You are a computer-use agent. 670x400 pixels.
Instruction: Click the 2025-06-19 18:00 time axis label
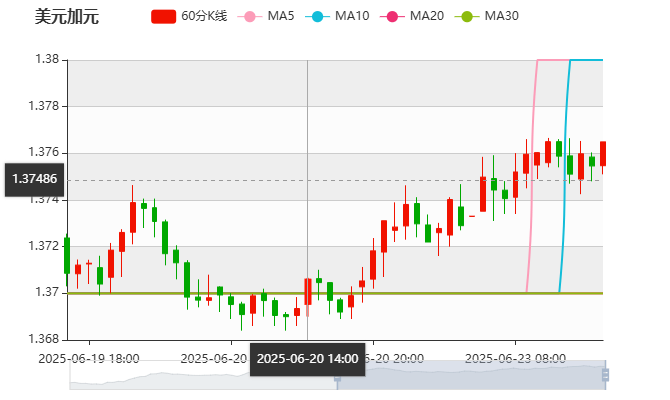(x=89, y=358)
